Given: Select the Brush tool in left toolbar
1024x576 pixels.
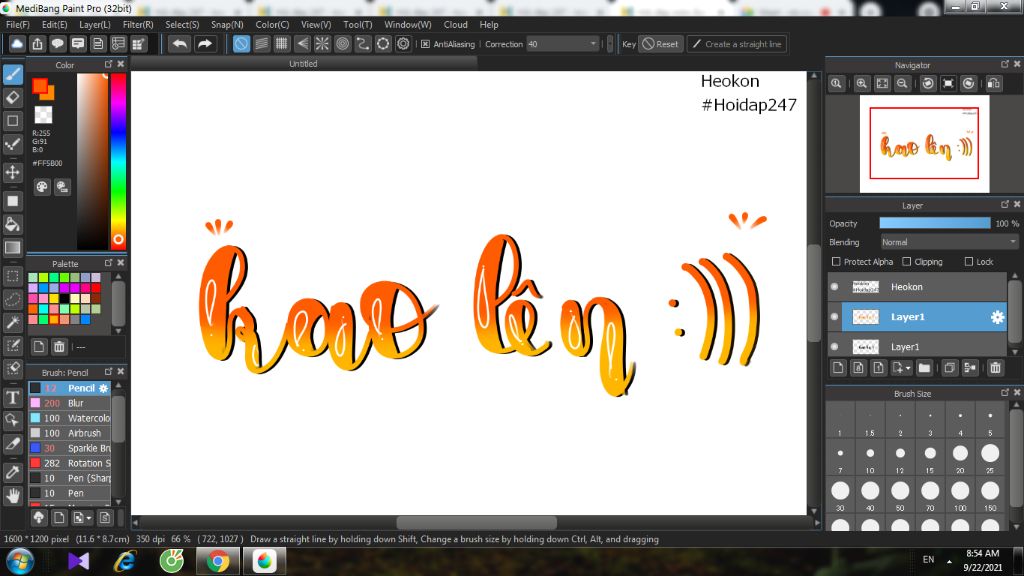Looking at the screenshot, I should [12, 74].
